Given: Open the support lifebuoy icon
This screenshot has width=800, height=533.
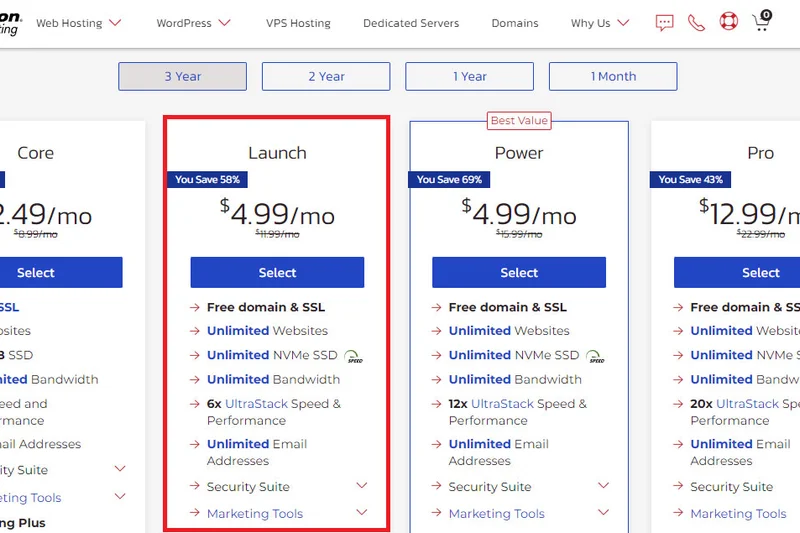Looking at the screenshot, I should [729, 21].
